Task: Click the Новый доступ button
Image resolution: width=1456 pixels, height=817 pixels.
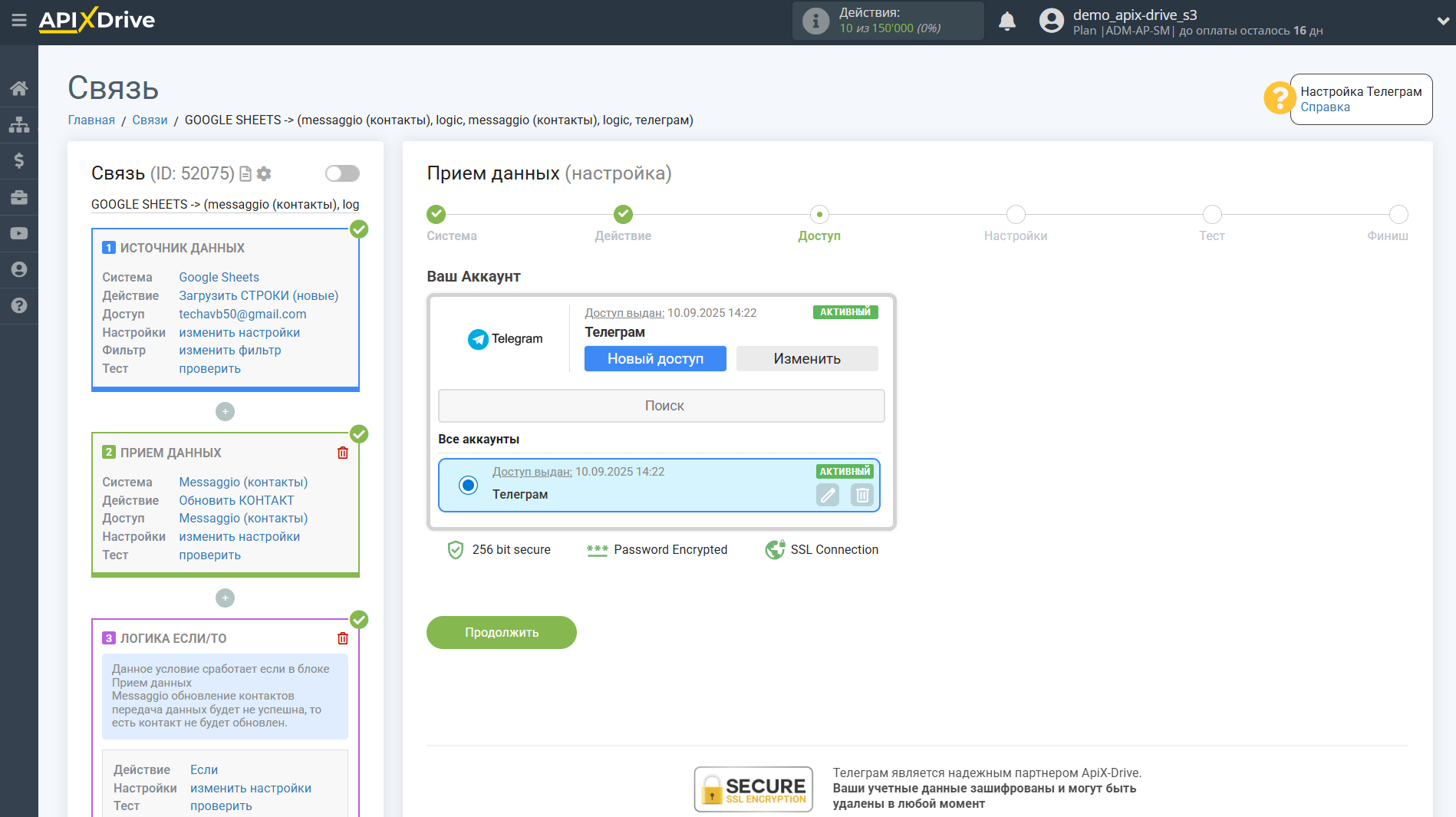Action: pos(655,358)
